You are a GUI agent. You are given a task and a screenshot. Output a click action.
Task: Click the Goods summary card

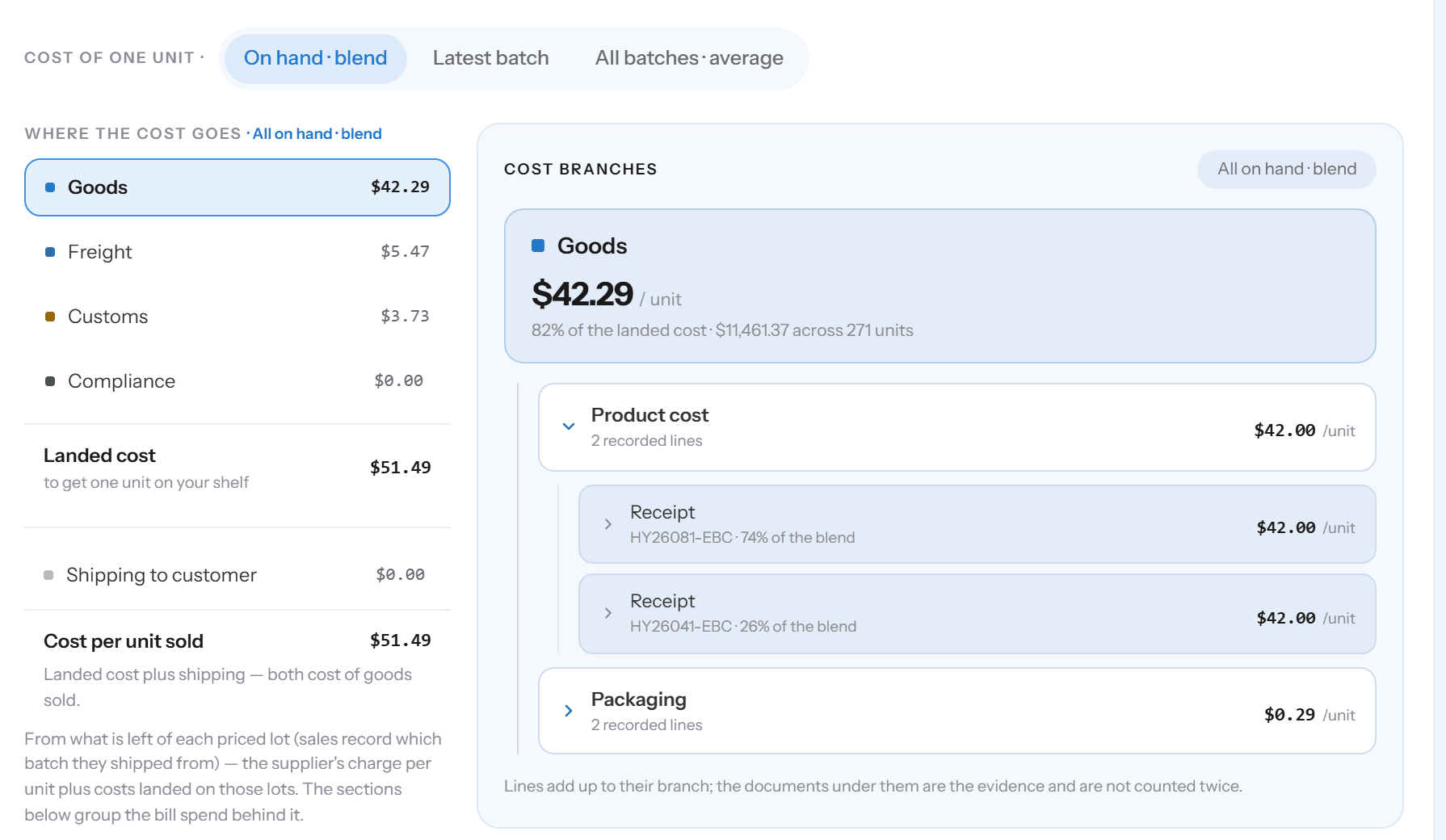[x=939, y=286]
